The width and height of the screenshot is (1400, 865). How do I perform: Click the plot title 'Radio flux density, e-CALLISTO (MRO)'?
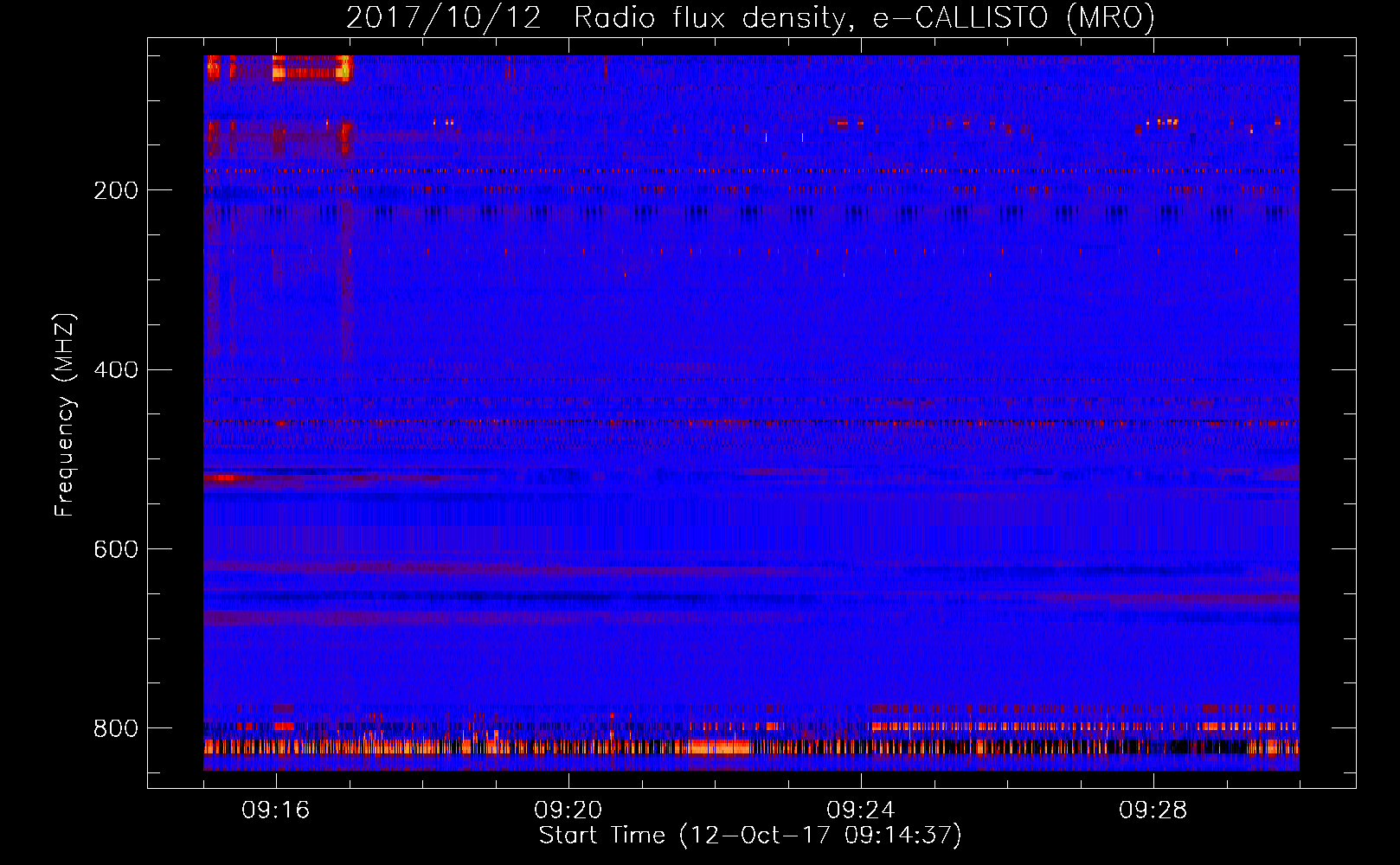(864, 18)
